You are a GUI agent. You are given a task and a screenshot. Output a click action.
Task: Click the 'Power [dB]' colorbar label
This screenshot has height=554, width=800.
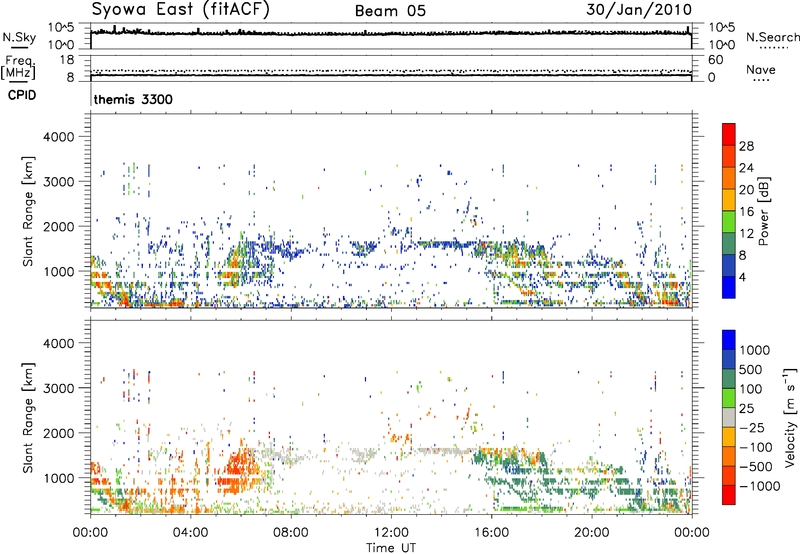763,211
